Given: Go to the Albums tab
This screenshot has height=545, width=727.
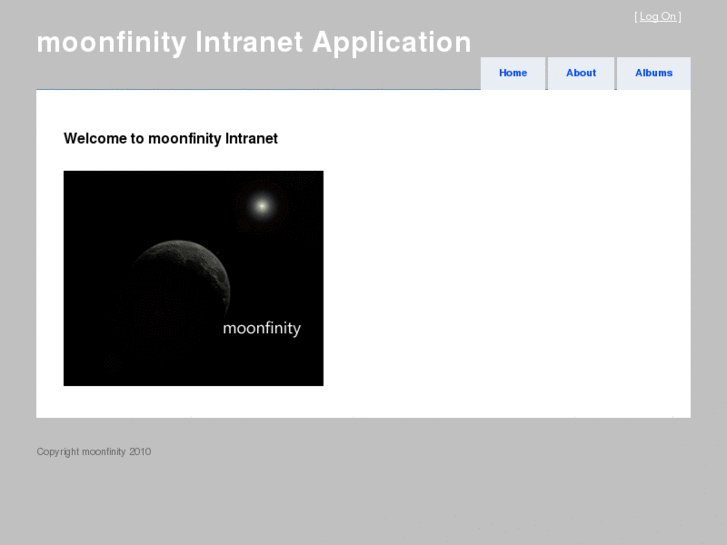Looking at the screenshot, I should pos(654,73).
